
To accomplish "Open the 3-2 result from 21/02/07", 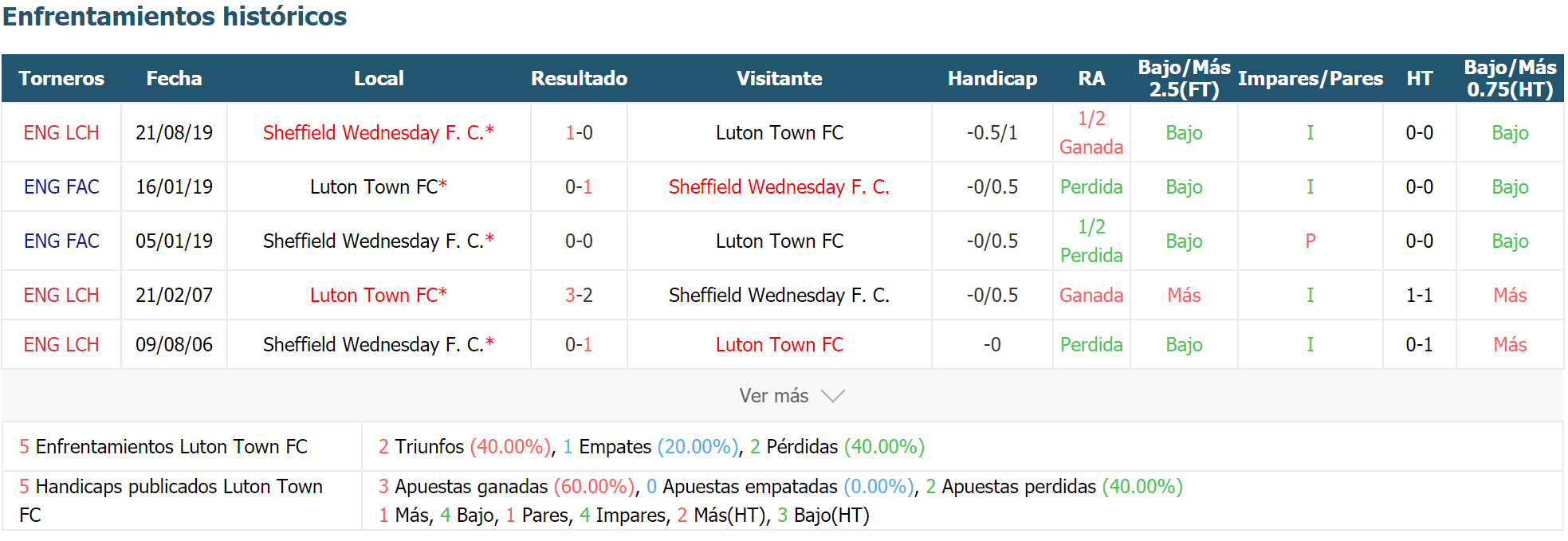I will [579, 296].
